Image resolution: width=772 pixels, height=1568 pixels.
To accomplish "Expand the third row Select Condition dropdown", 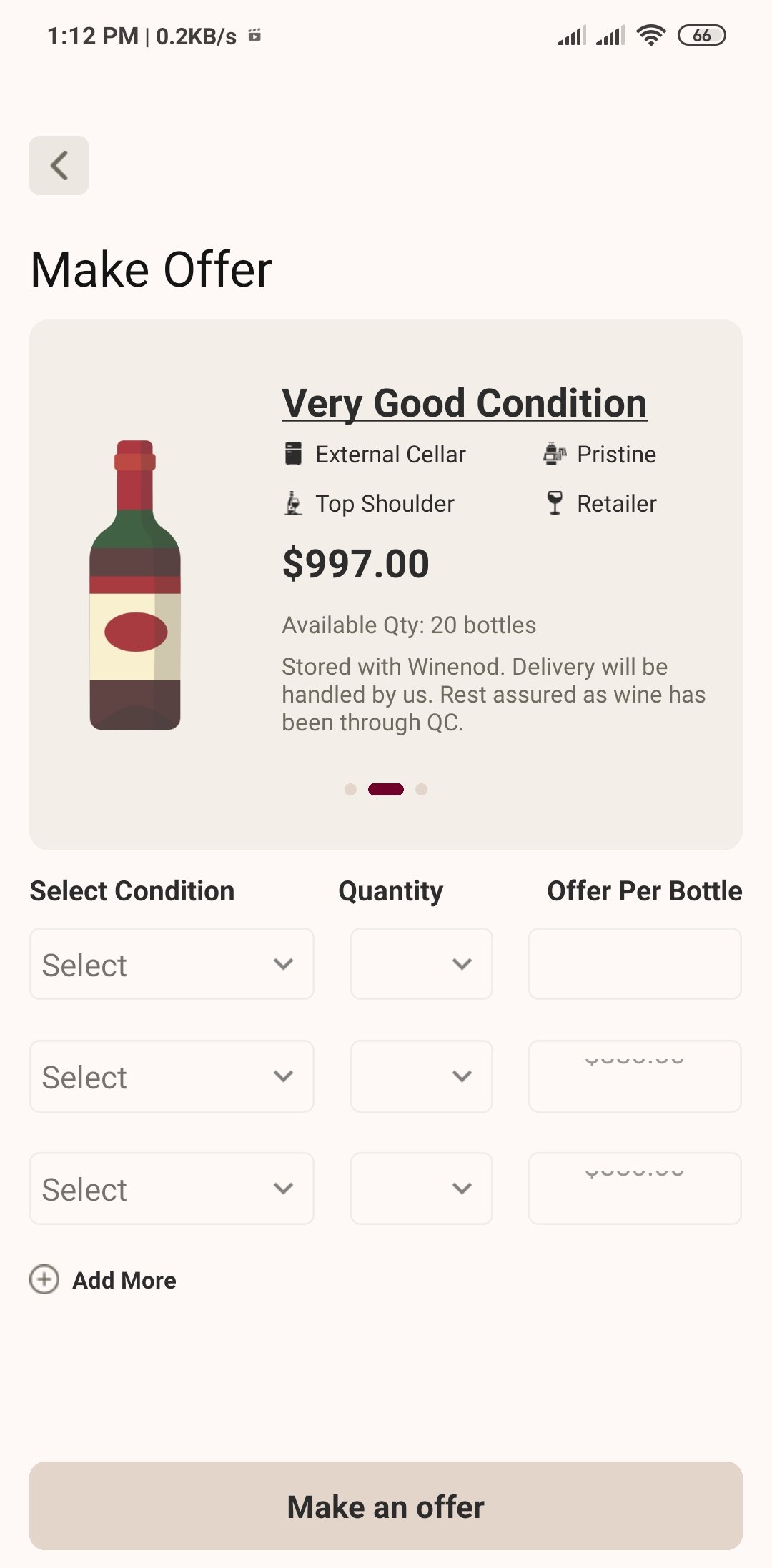I will coord(172,1189).
